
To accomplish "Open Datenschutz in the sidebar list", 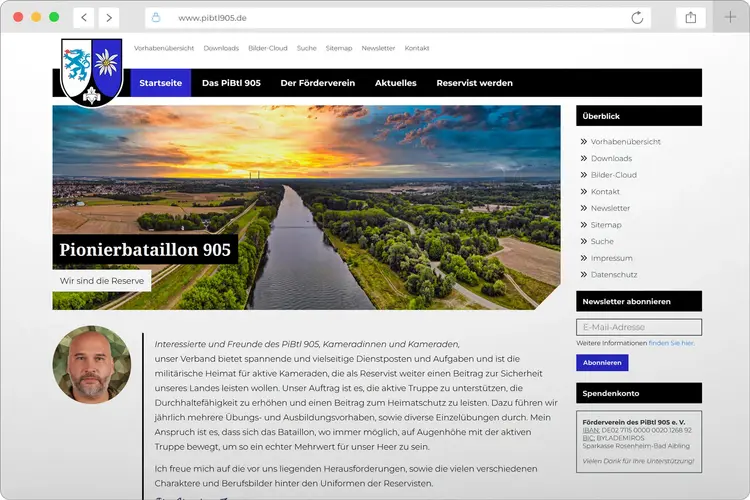I will coord(613,274).
